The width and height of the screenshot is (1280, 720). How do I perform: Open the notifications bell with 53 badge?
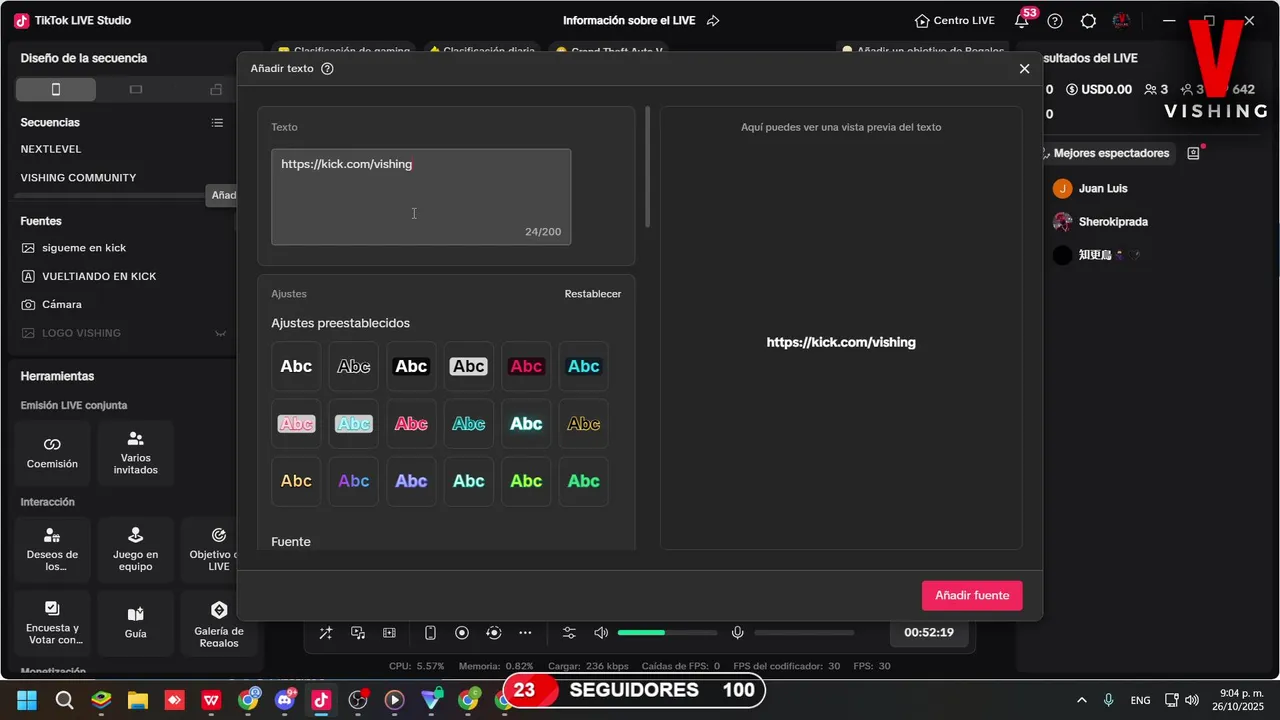point(1022,20)
